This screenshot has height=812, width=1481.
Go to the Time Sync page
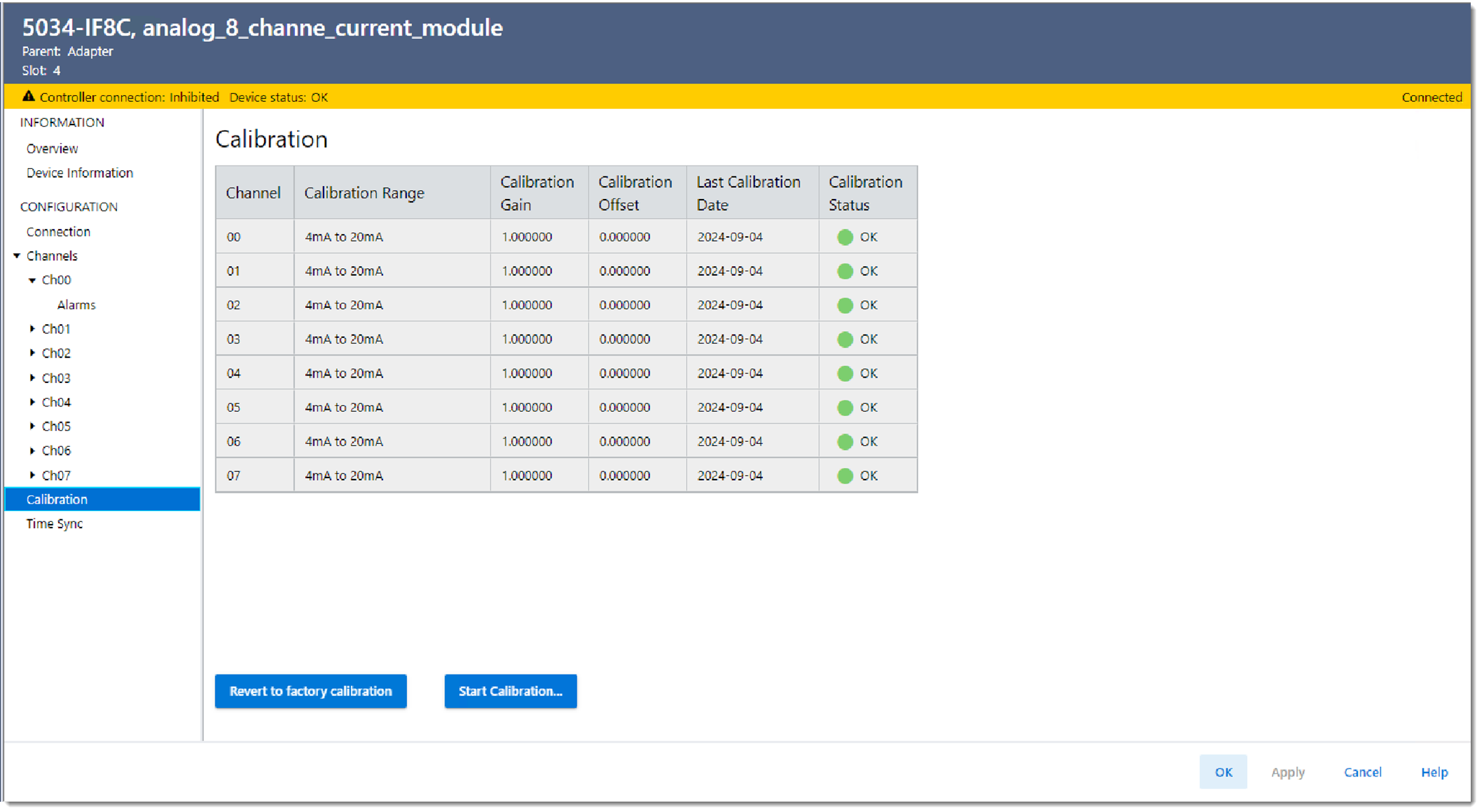coord(54,524)
